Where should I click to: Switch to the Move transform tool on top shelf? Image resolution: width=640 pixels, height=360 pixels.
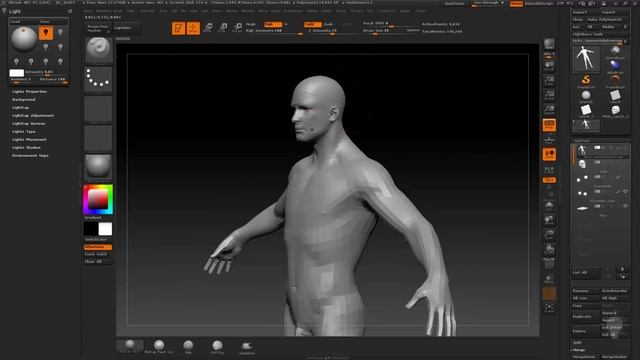[208, 28]
